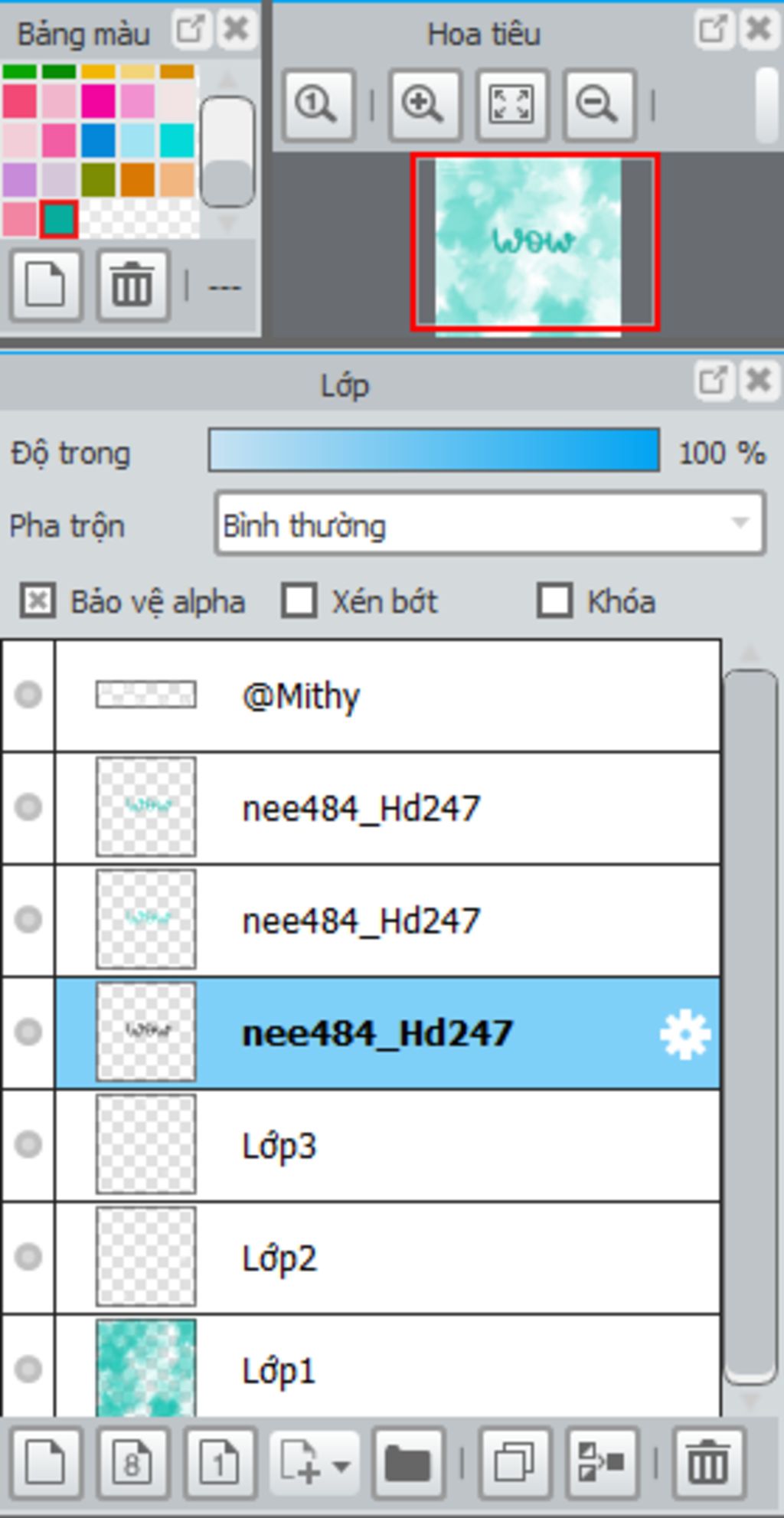This screenshot has height=1518, width=784.
Task: Select the Lớp3 layer
Action: pyautogui.click(x=387, y=1146)
